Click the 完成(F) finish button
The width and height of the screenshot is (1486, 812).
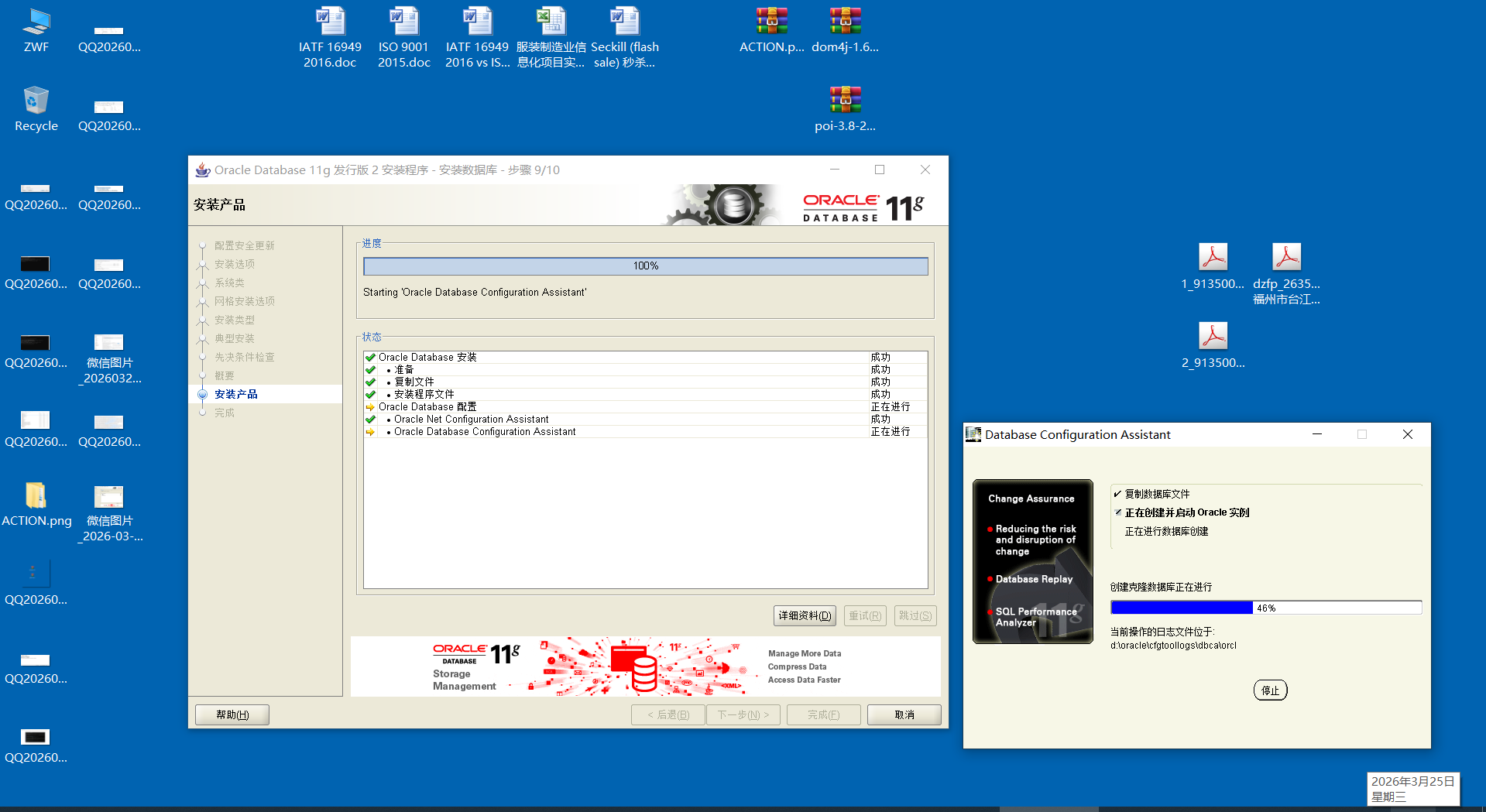tap(824, 714)
